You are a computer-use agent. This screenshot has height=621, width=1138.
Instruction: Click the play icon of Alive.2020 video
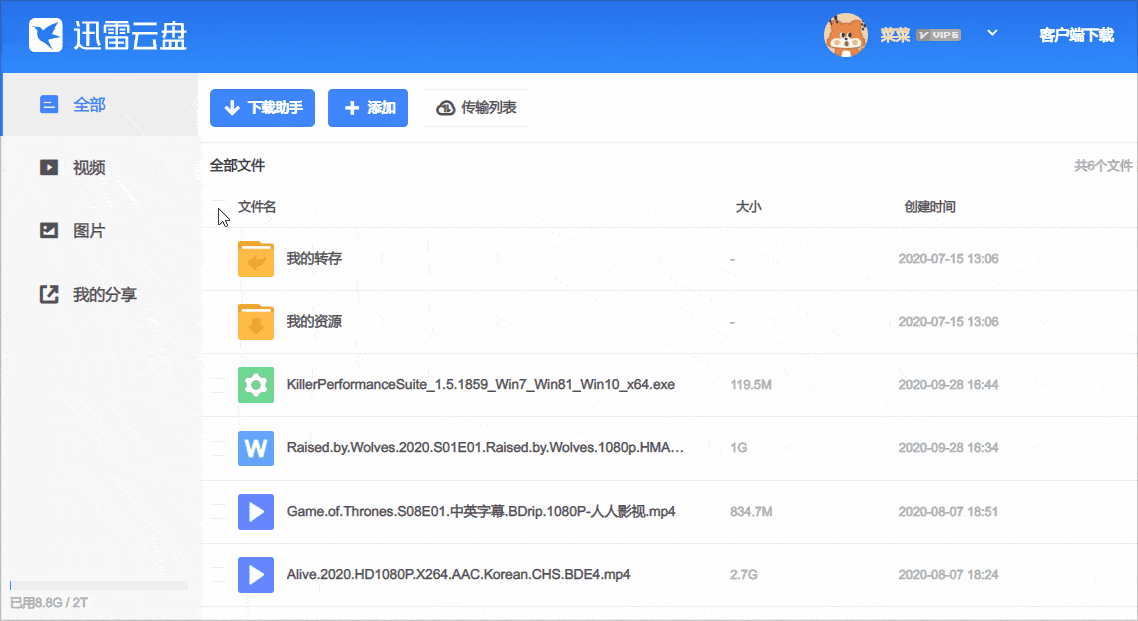pyautogui.click(x=256, y=575)
